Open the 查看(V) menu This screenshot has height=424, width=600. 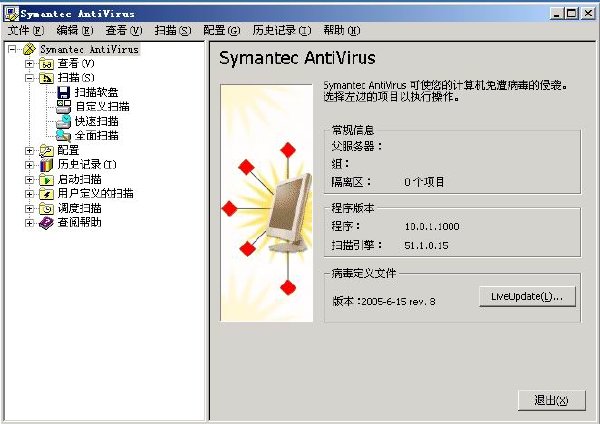click(124, 30)
